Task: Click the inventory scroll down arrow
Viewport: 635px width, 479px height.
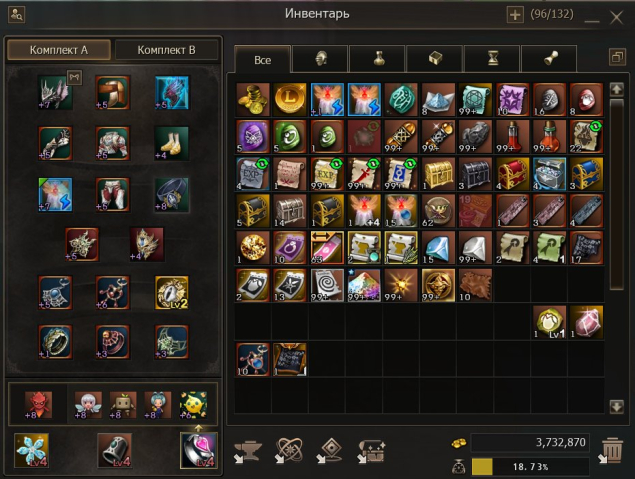Action: (616, 406)
